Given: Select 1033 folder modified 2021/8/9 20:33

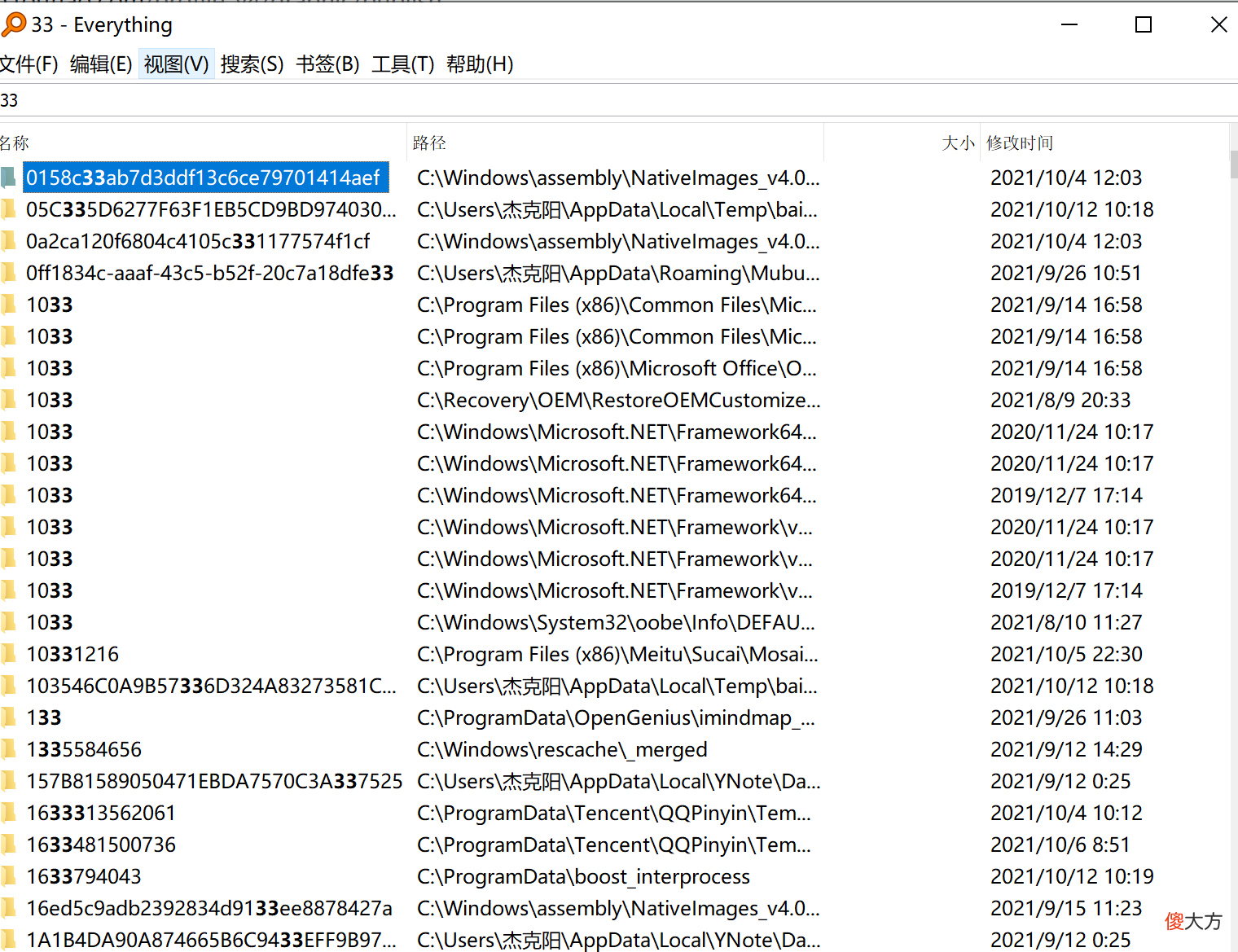Looking at the screenshot, I should pos(50,400).
